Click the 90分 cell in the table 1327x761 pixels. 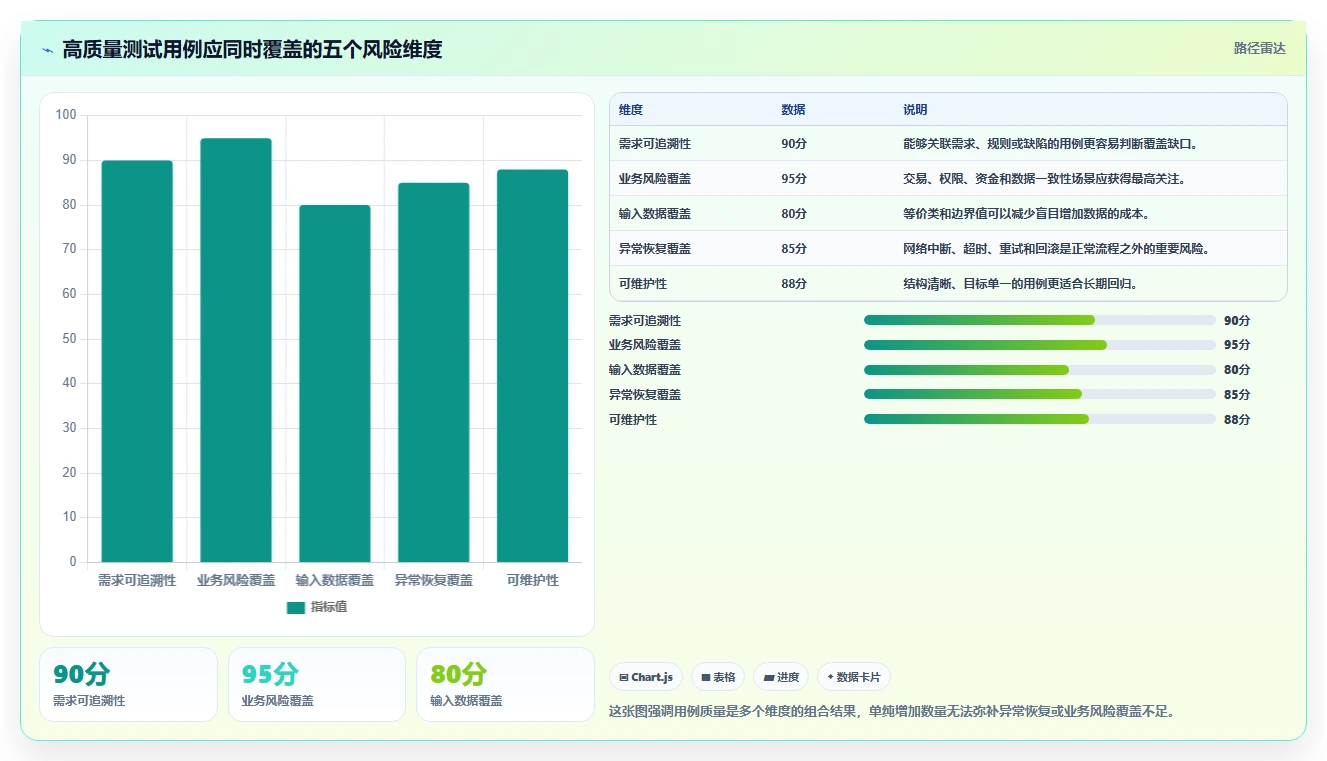click(794, 144)
